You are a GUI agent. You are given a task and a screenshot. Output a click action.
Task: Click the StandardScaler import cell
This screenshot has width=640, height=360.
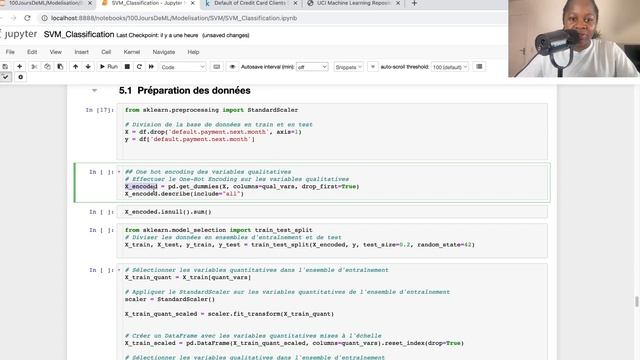pos(332,132)
